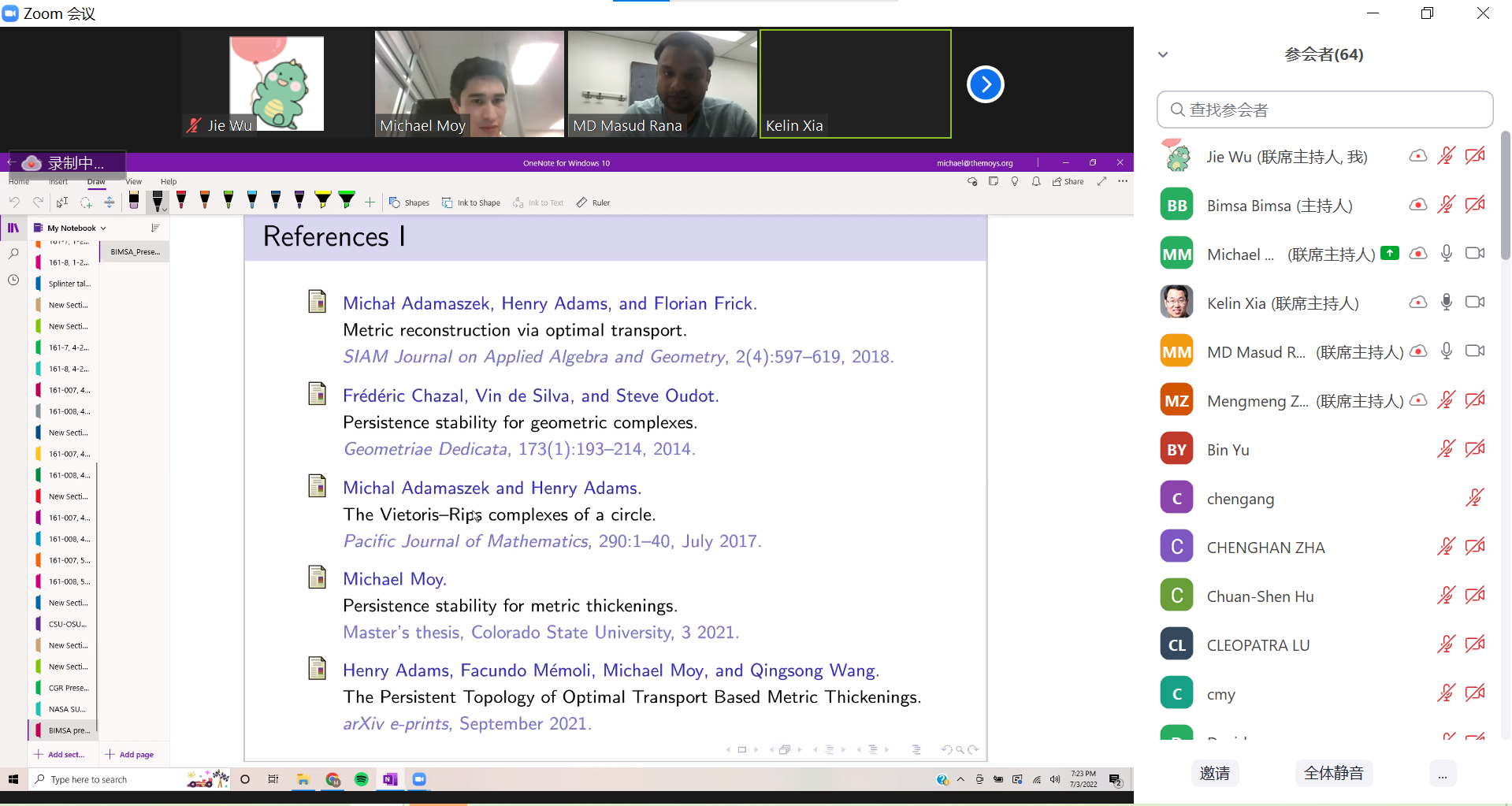This screenshot has height=806, width=1512.
Task: Open recent notes clock icon
Action: [x=13, y=280]
